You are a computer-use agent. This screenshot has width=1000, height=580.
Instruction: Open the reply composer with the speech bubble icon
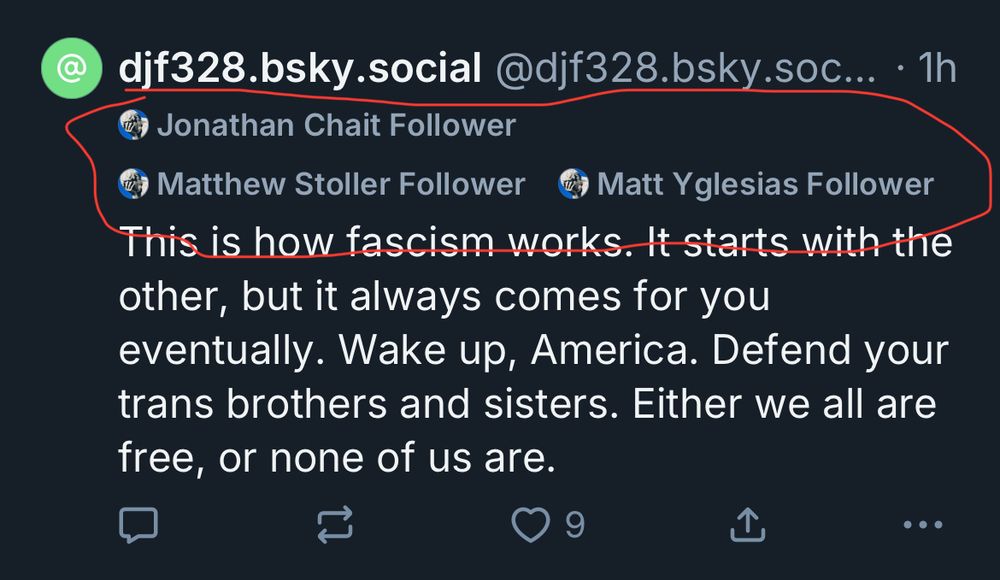point(140,522)
